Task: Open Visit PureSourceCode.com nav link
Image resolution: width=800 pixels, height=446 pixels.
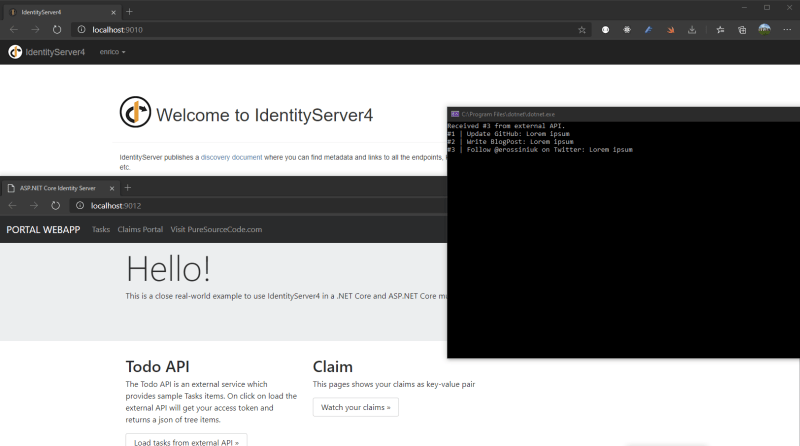Action: (216, 230)
